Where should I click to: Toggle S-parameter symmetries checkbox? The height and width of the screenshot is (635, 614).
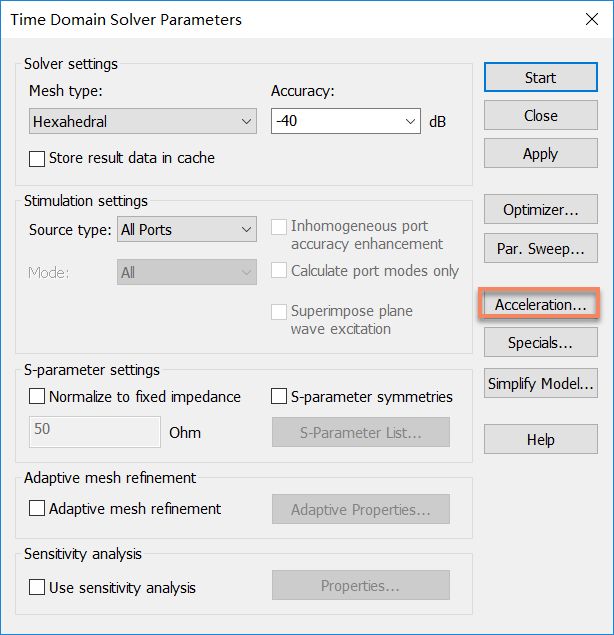tap(279, 396)
